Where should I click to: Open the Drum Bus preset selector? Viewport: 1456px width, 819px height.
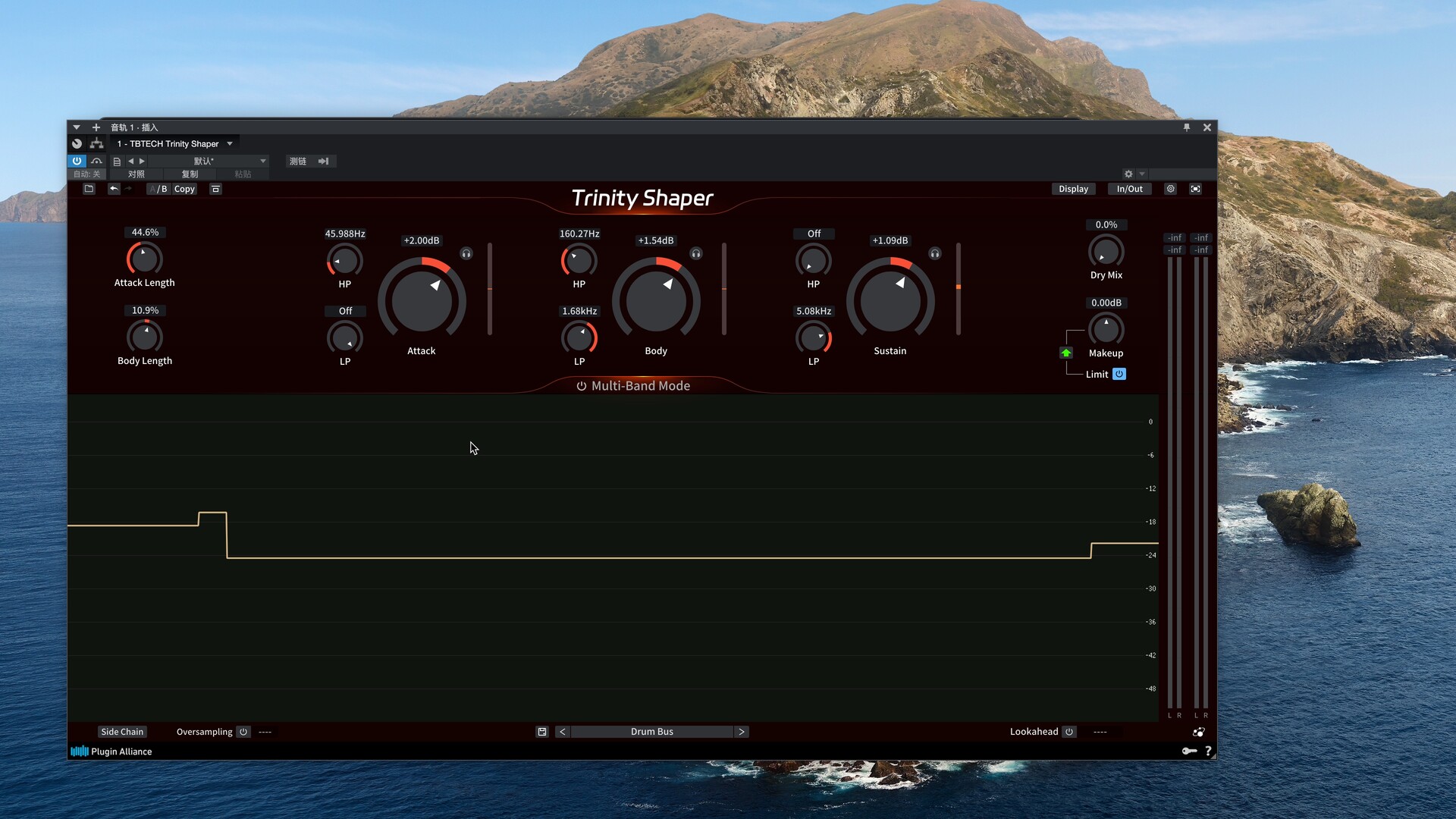(652, 732)
